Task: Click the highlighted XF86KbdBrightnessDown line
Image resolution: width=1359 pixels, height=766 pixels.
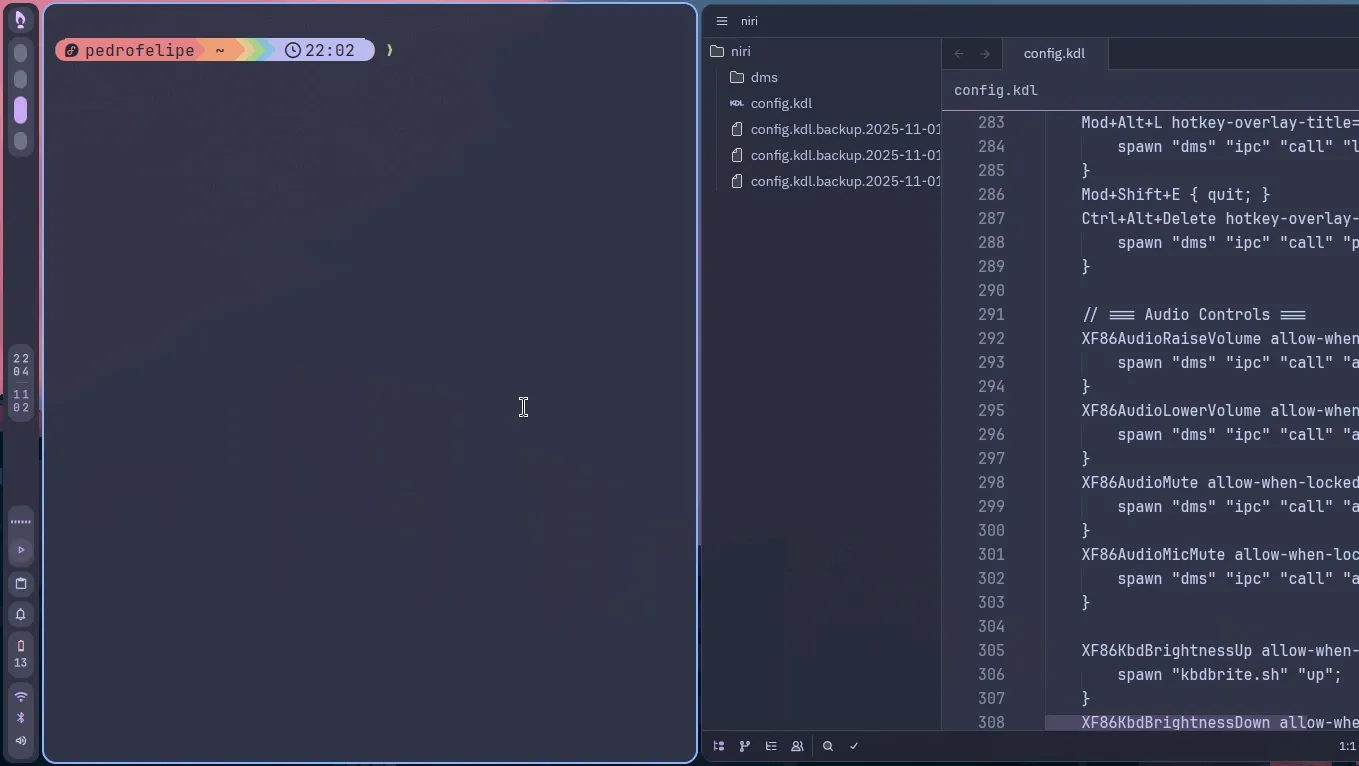Action: click(1202, 723)
